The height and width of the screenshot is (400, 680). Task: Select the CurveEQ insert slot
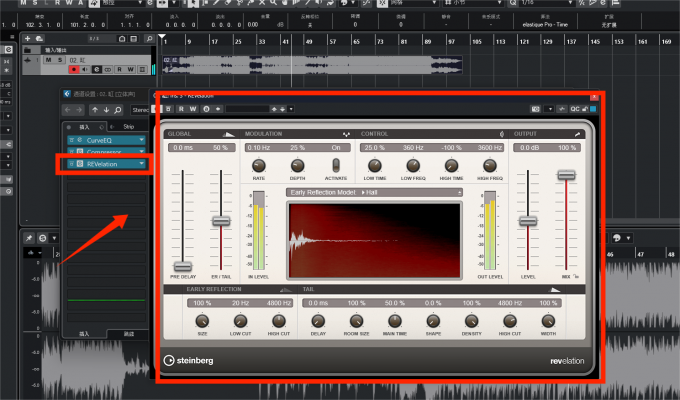(x=106, y=140)
